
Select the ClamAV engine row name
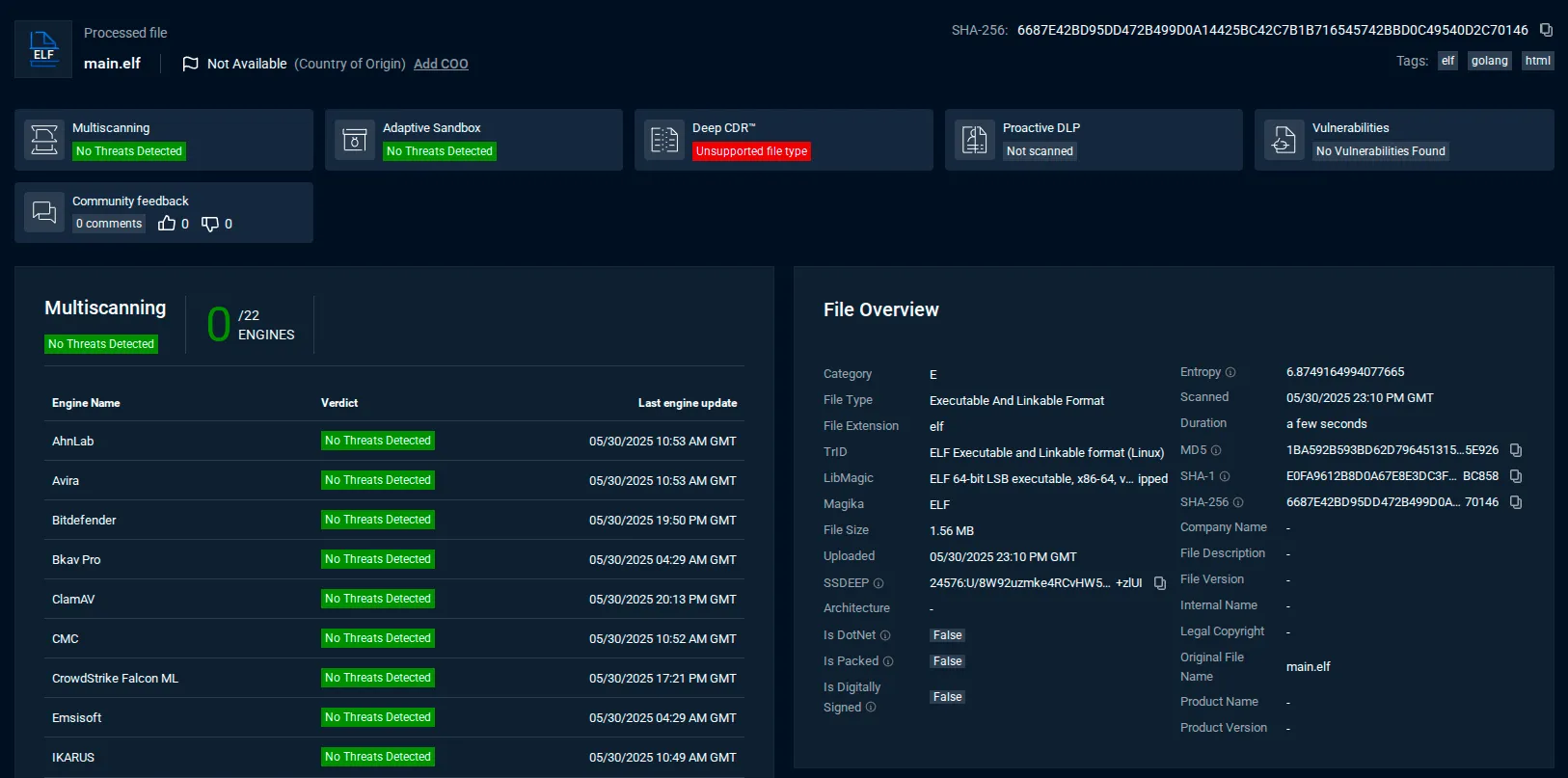73,600
